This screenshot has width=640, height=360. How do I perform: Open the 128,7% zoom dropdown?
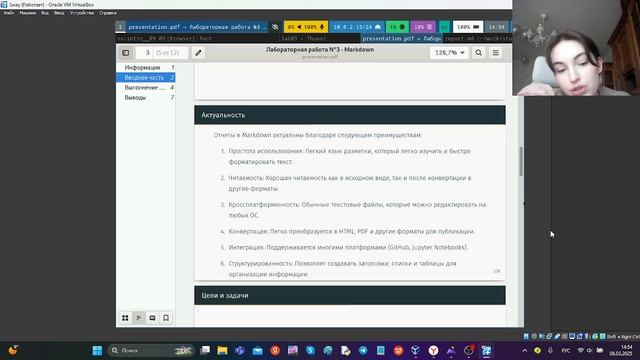[449, 53]
